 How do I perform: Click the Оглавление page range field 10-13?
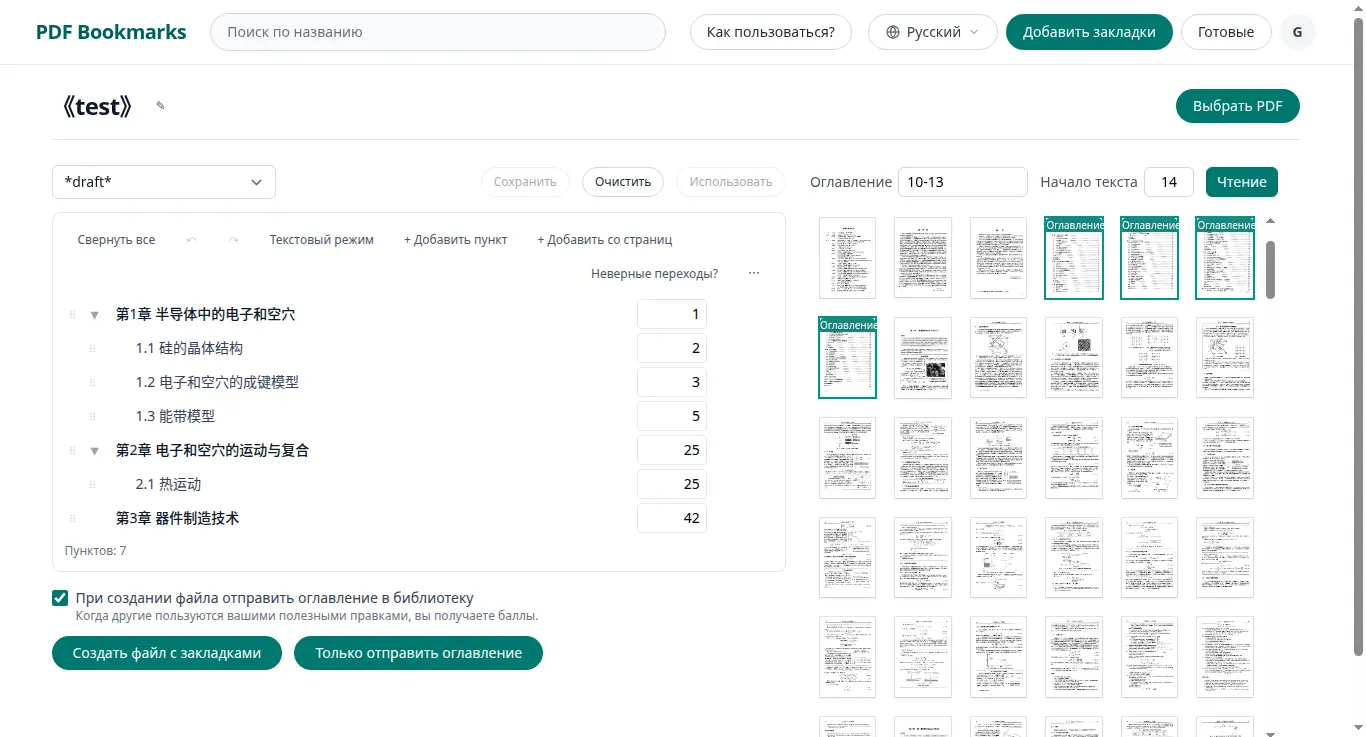963,182
